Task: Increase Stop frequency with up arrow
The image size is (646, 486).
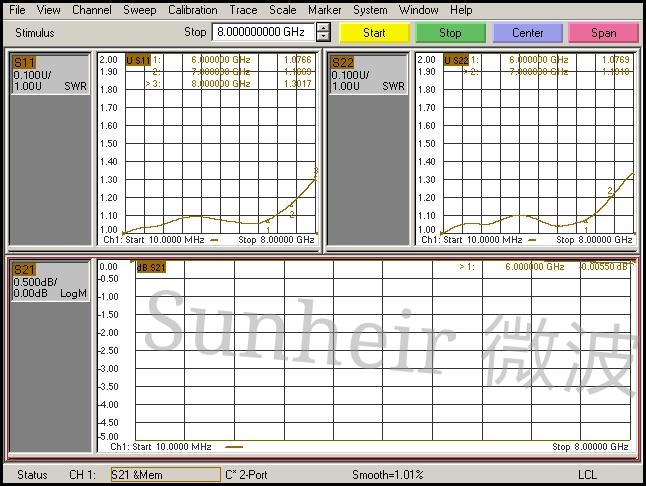Action: [323, 28]
